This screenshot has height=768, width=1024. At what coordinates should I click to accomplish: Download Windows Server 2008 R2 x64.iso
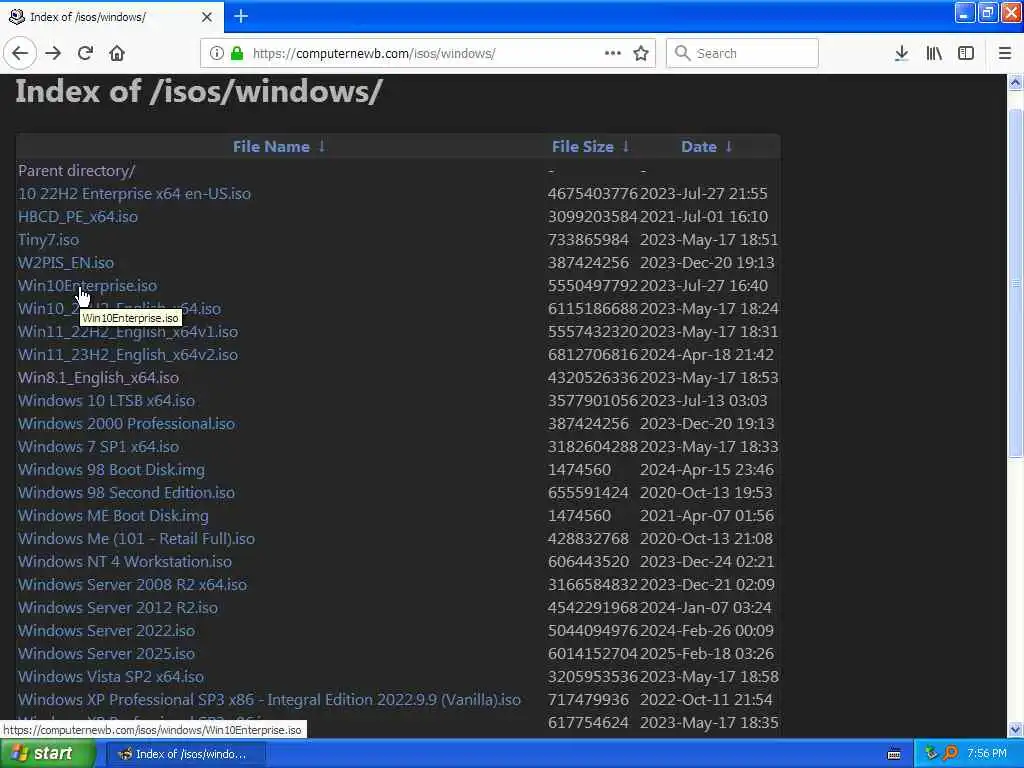point(132,584)
